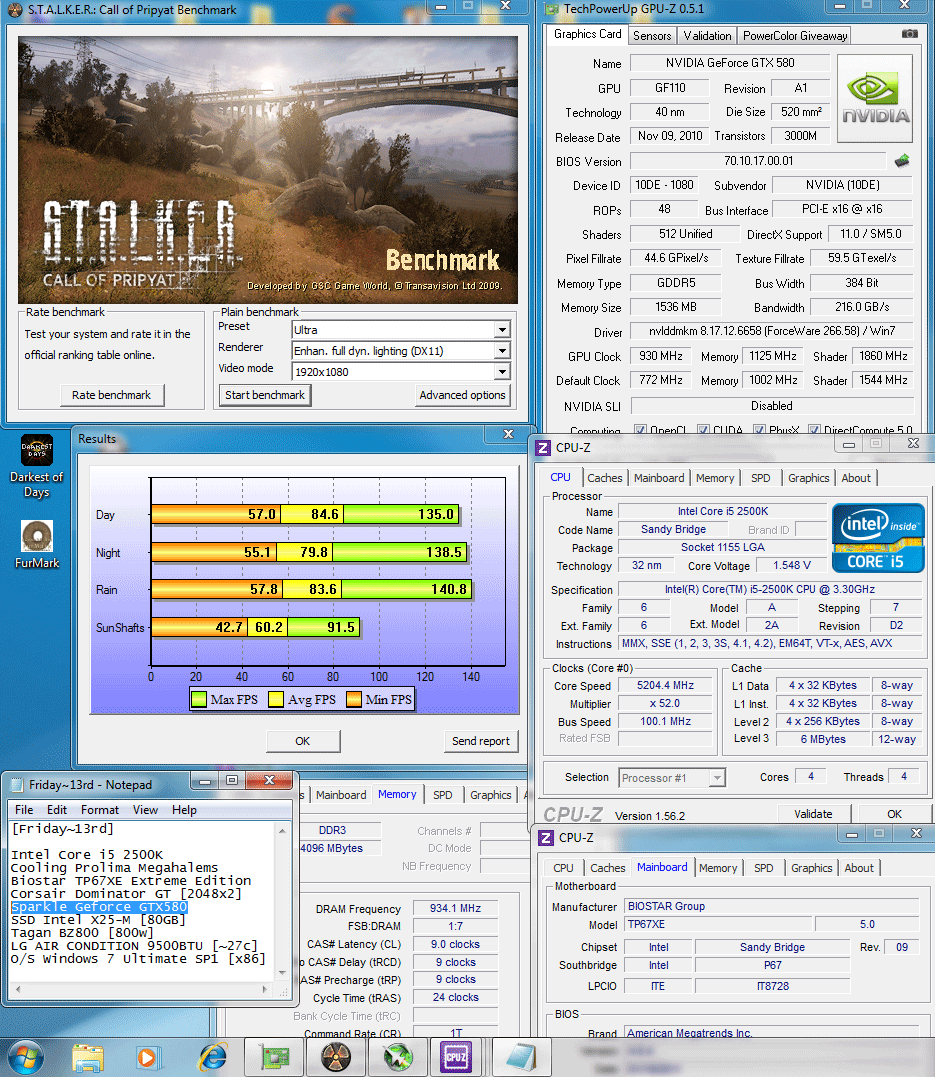The width and height of the screenshot is (935, 1077).
Task: Toggle the OpenCL checkbox in GPU-Z
Action: 640,430
